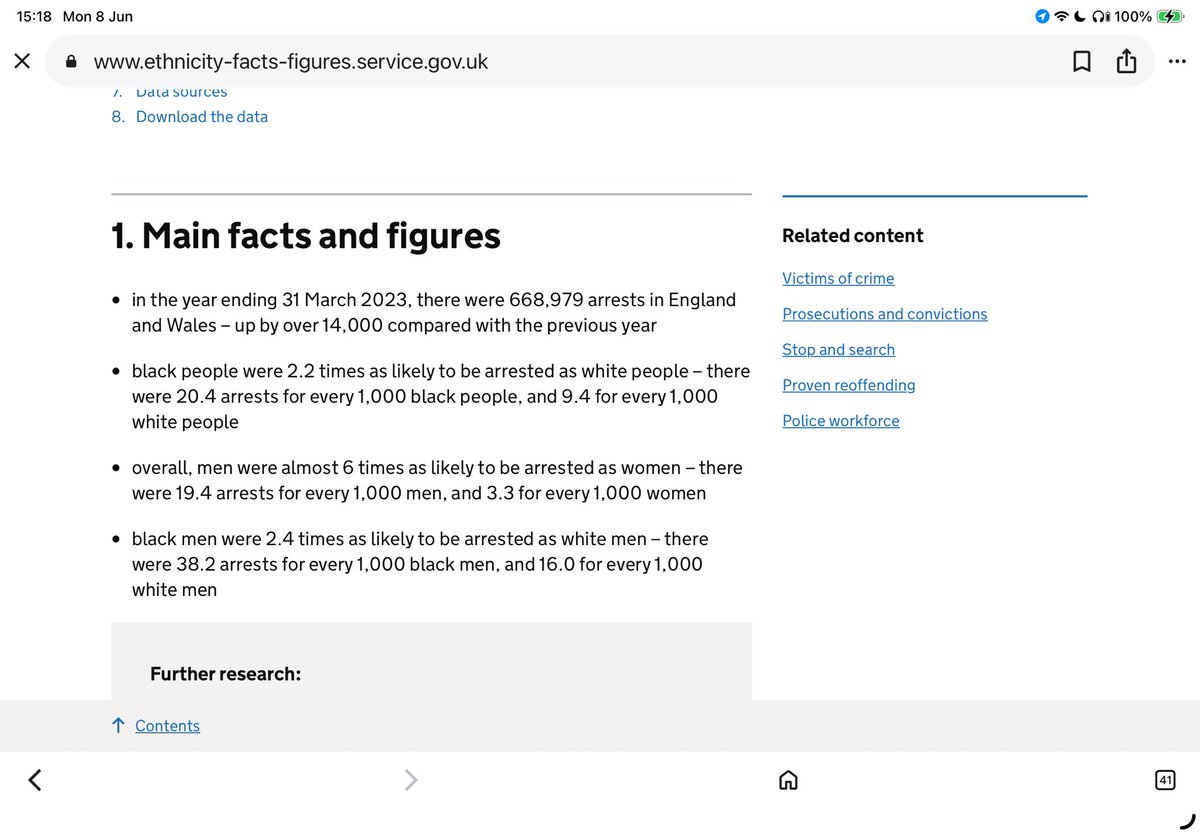This screenshot has width=1200, height=834.
Task: Tap the 'Further research:' heading
Action: click(225, 674)
